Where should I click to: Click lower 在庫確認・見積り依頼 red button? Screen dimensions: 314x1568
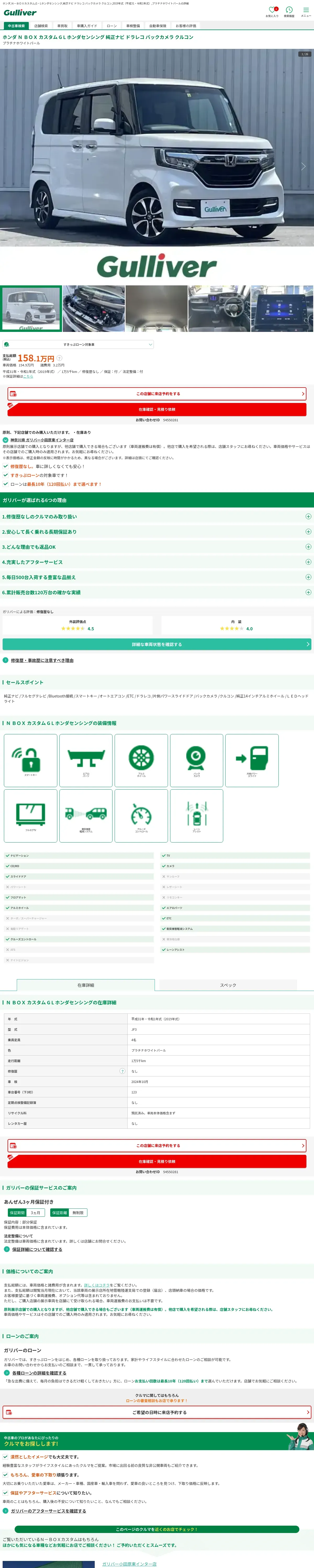(157, 1161)
